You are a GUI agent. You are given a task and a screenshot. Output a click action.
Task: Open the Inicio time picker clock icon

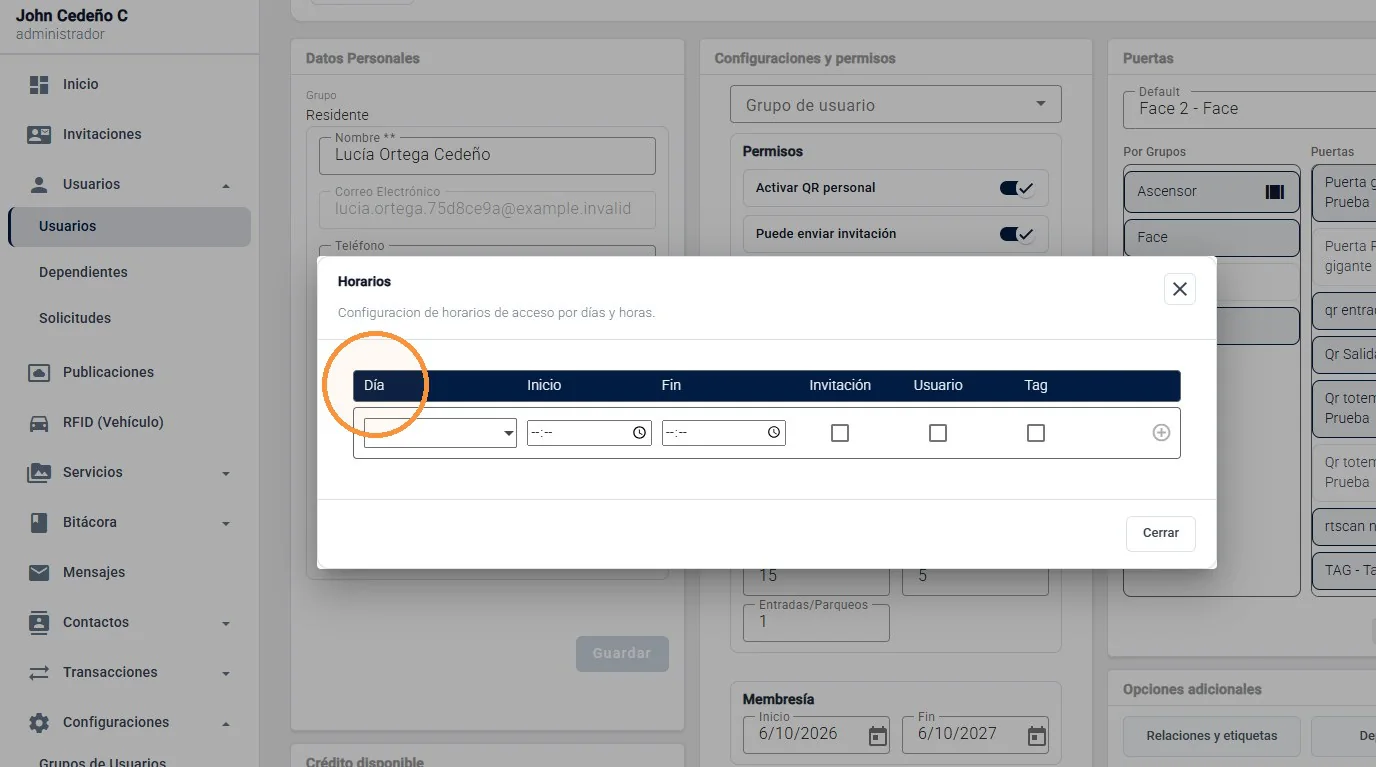(639, 433)
